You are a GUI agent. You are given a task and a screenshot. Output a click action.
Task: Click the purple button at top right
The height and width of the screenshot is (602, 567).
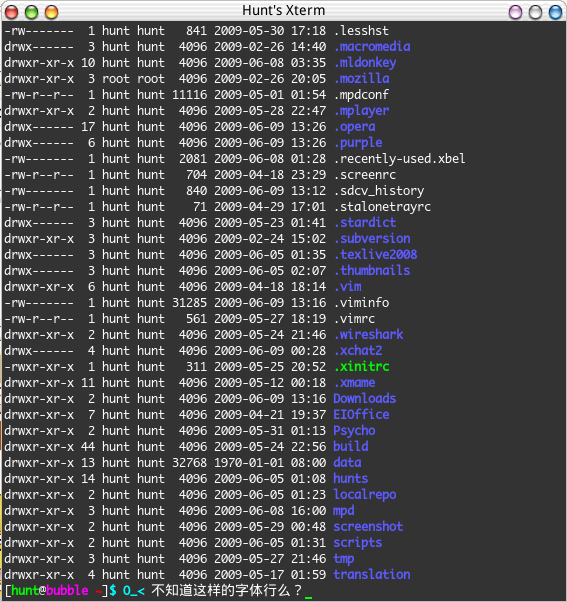pos(515,12)
